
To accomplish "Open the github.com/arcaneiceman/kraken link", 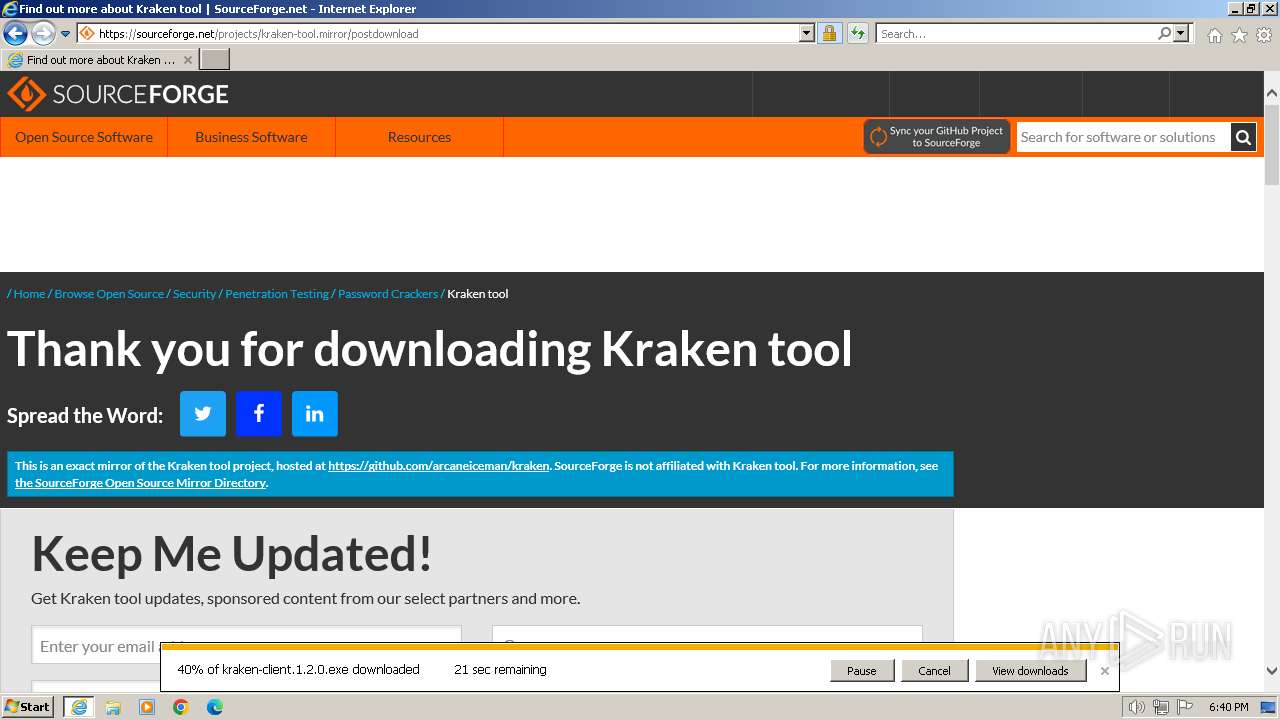I will [439, 466].
